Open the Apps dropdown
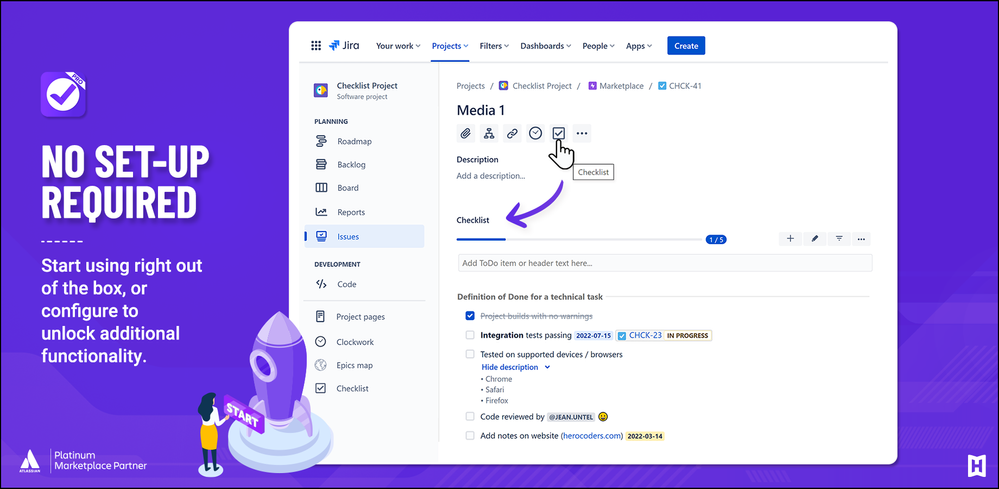Image resolution: width=999 pixels, height=489 pixels. pos(639,46)
